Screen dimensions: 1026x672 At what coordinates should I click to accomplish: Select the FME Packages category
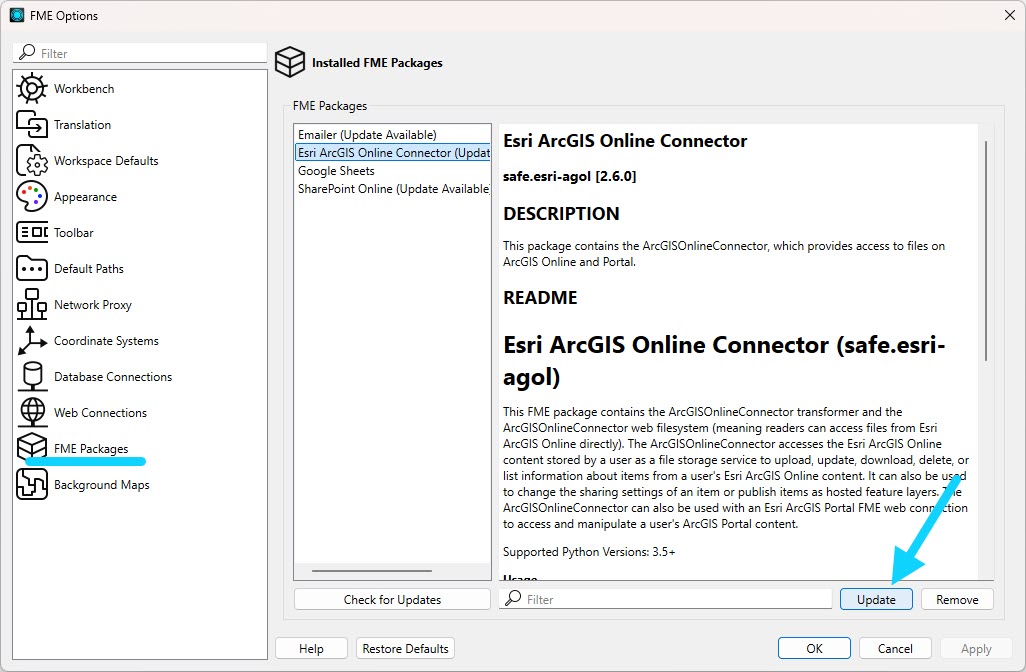[x=91, y=448]
